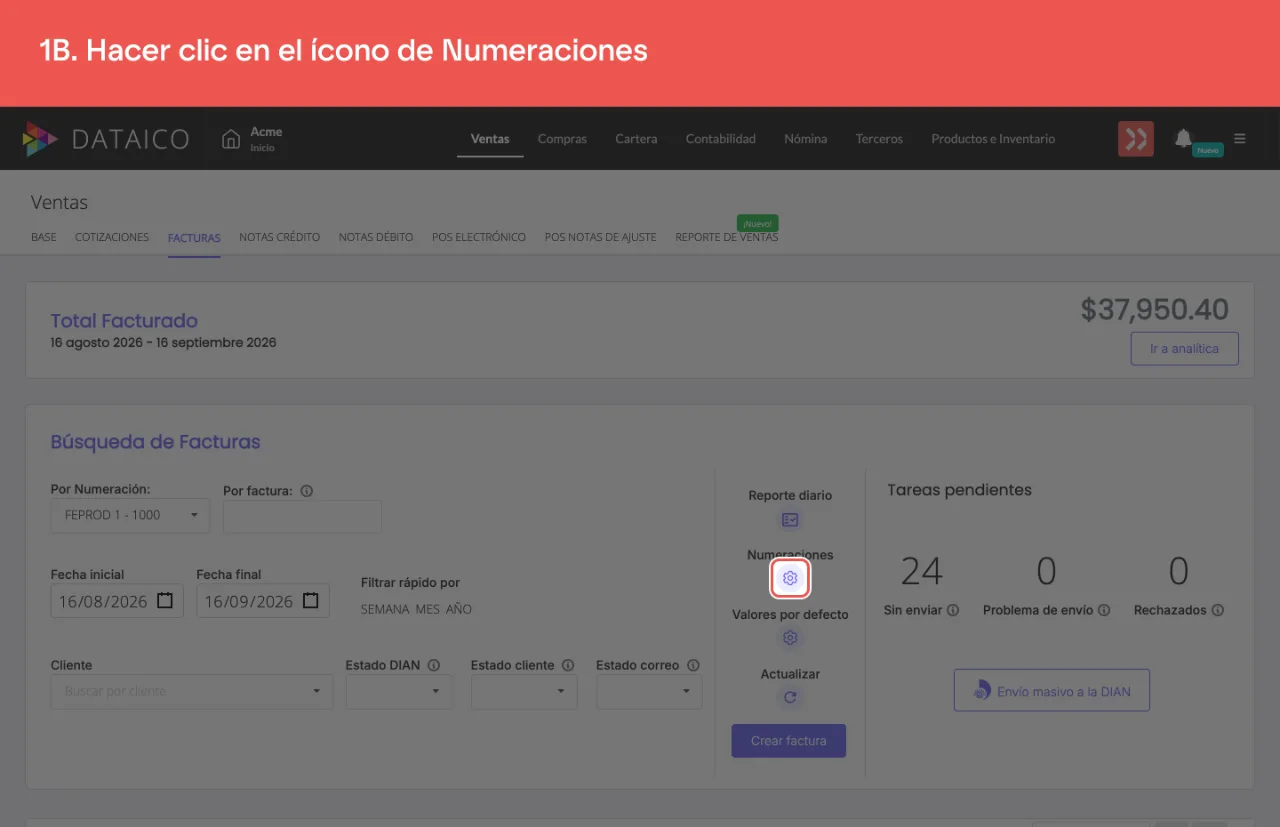This screenshot has width=1280, height=827.
Task: Click the Actualizar refresh icon
Action: (790, 697)
